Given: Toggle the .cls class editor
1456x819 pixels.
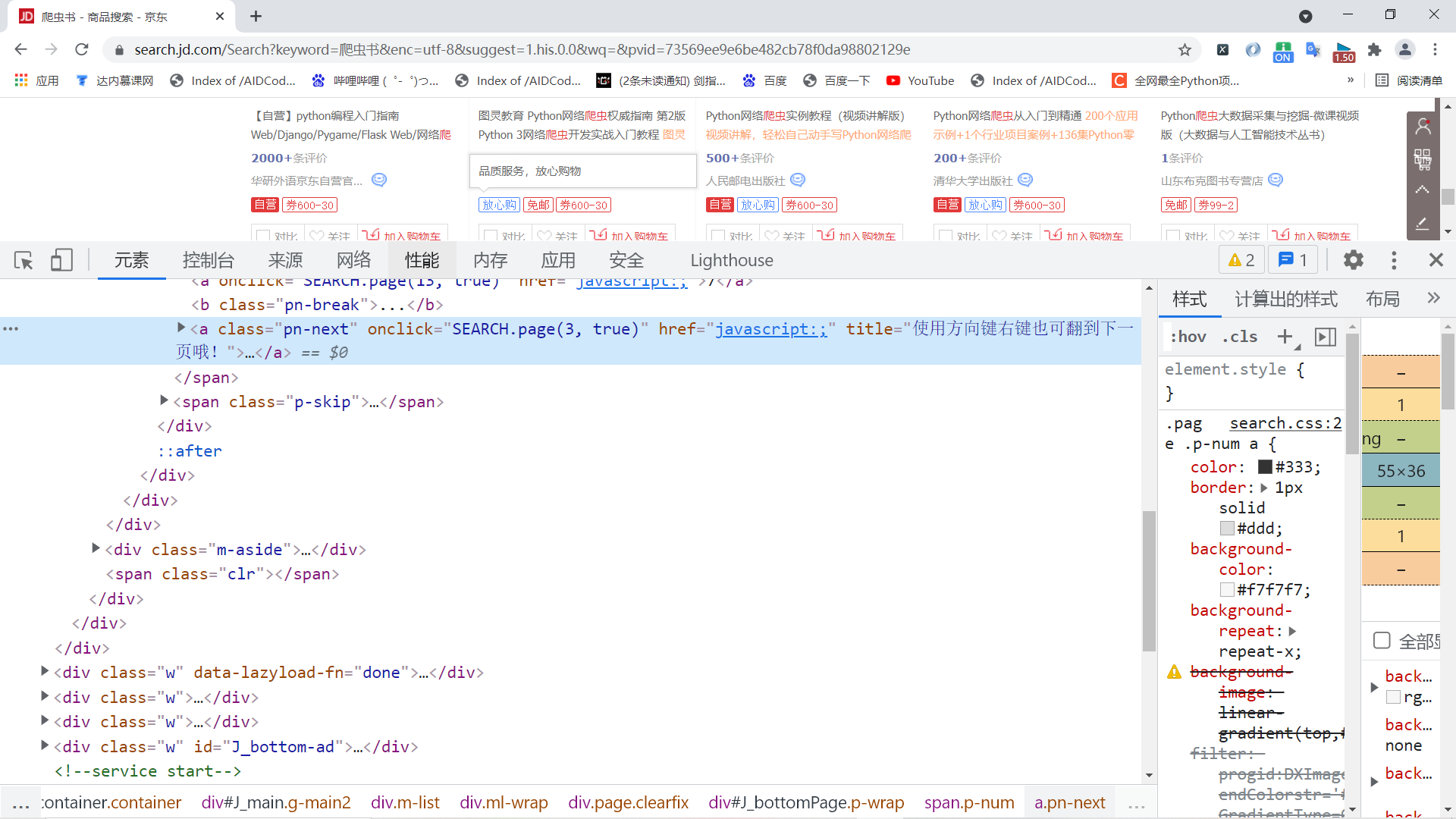Looking at the screenshot, I should pyautogui.click(x=1239, y=337).
